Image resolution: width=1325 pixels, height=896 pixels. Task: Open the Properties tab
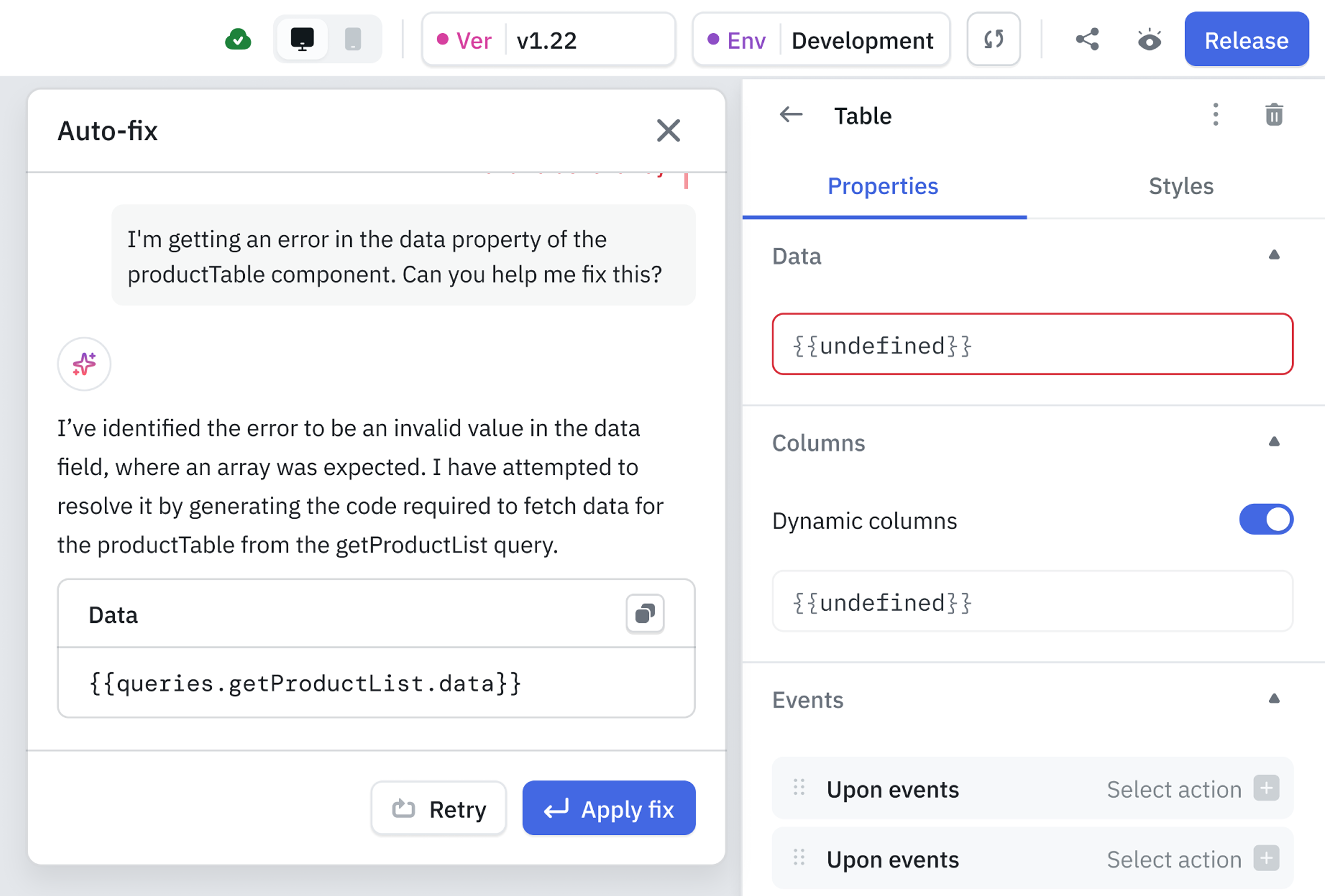883,186
